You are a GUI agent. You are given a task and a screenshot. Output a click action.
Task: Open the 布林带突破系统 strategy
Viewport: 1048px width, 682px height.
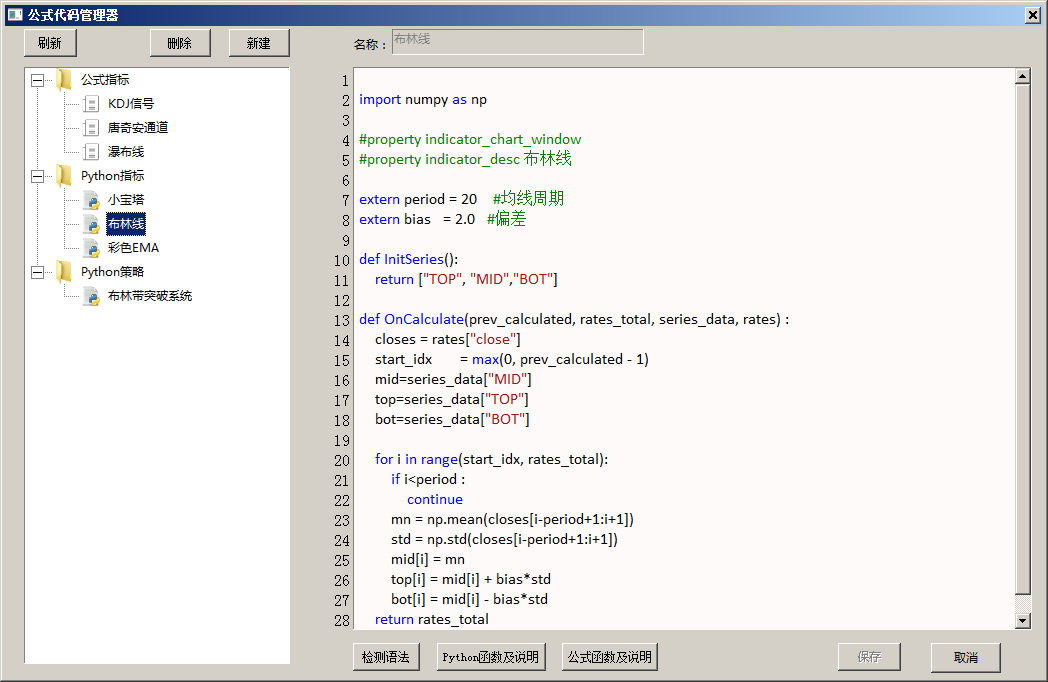(150, 296)
